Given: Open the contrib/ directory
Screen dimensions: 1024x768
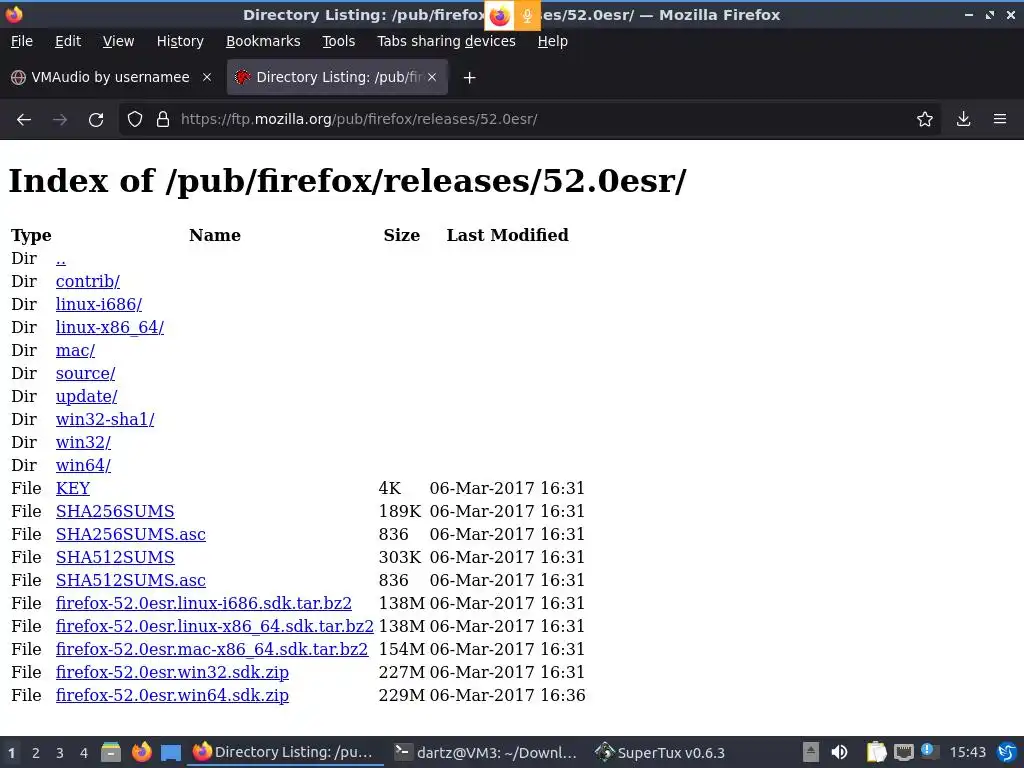Looking at the screenshot, I should click(x=88, y=281).
